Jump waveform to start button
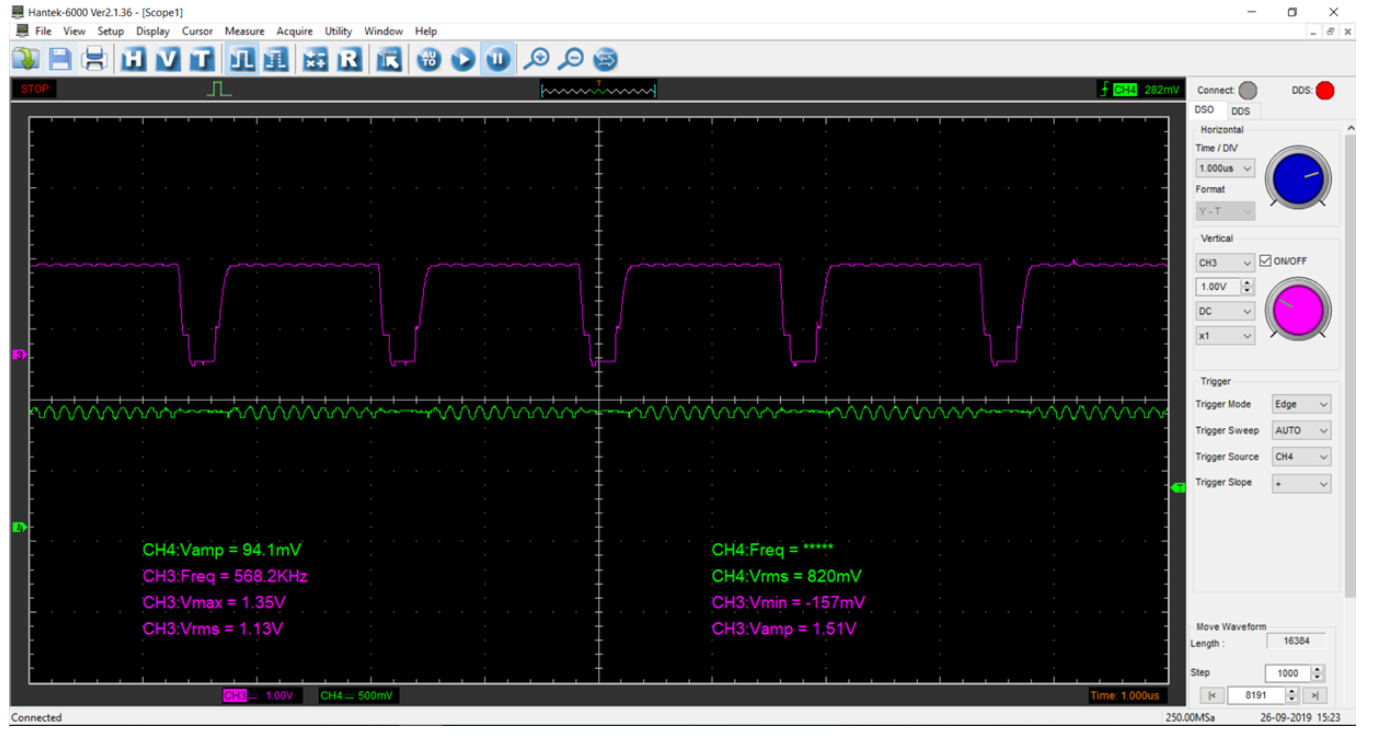 click(1211, 695)
